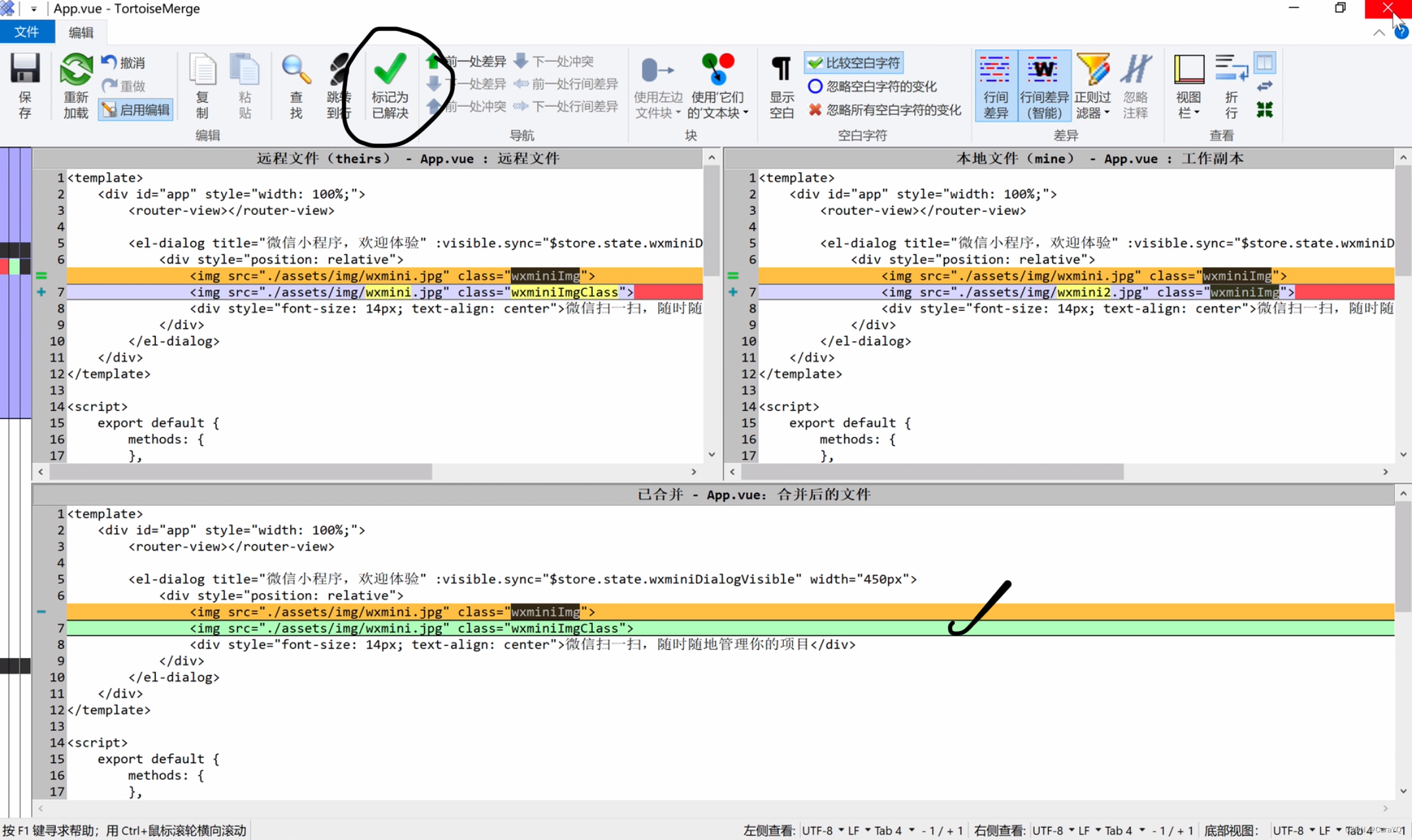This screenshot has width=1412, height=840.
Task: Toggle 行间差异 inline diff button
Action: (x=996, y=86)
